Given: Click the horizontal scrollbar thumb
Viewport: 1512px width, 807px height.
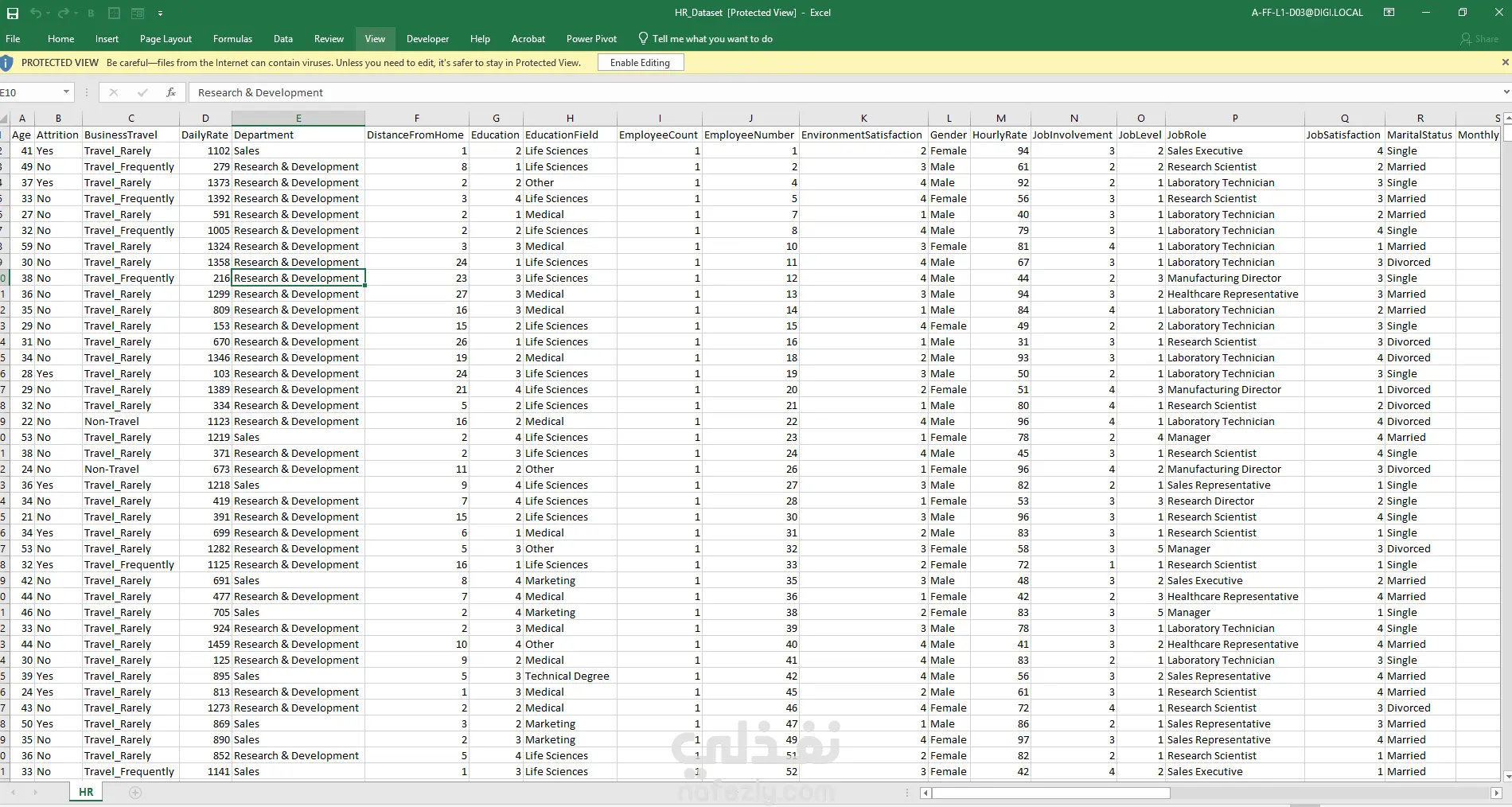Looking at the screenshot, I should (x=1051, y=793).
